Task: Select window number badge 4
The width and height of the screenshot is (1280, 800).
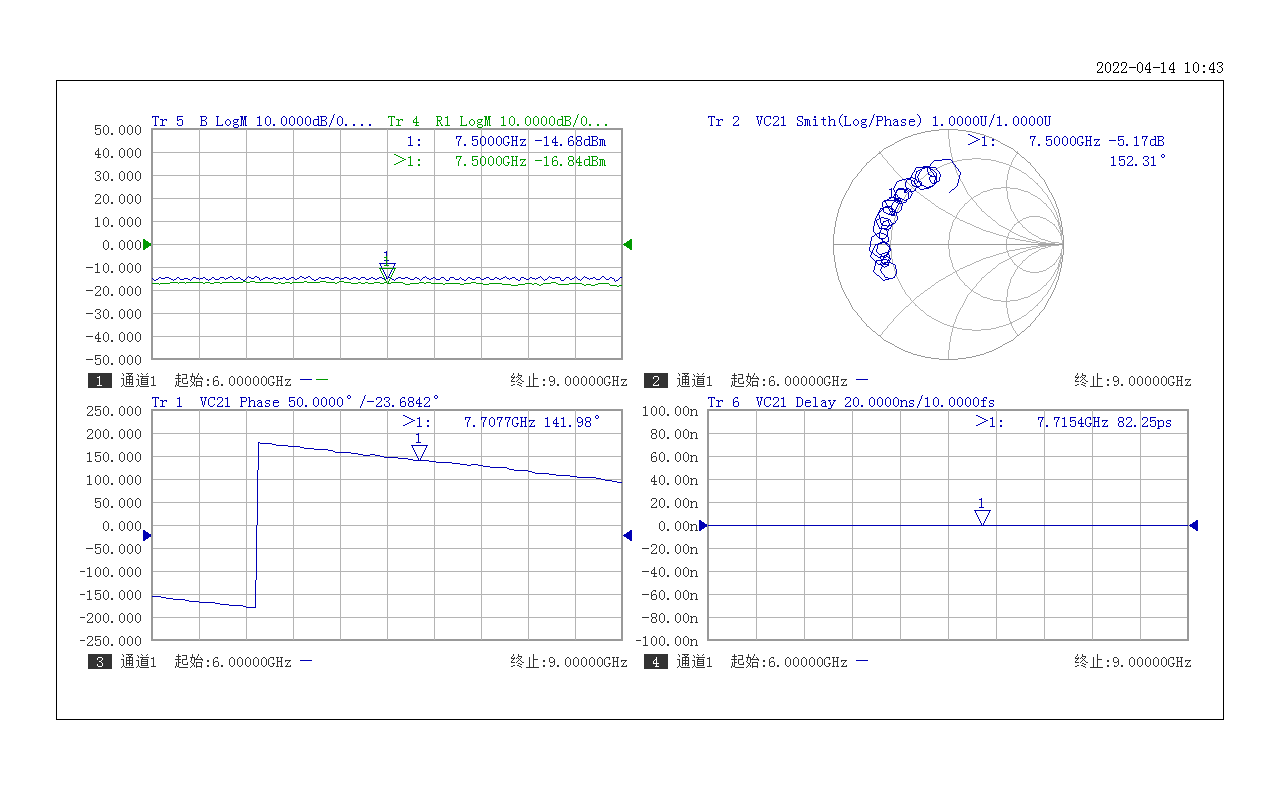Action: tap(656, 662)
